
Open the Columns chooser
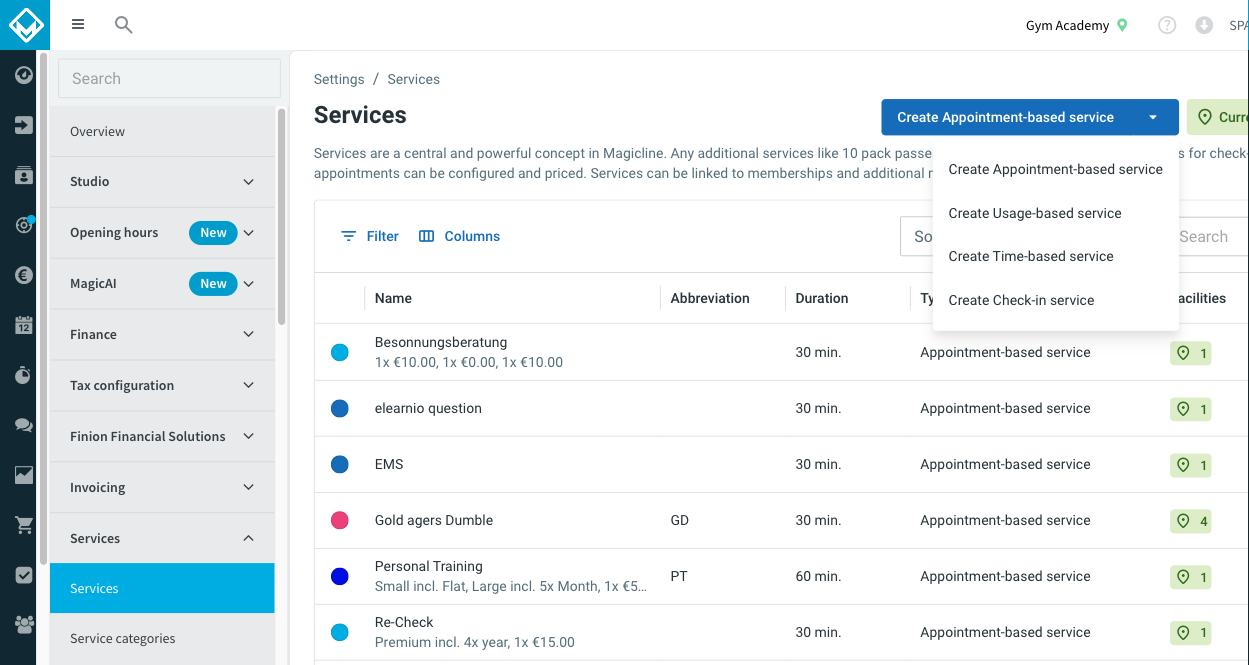[459, 237]
